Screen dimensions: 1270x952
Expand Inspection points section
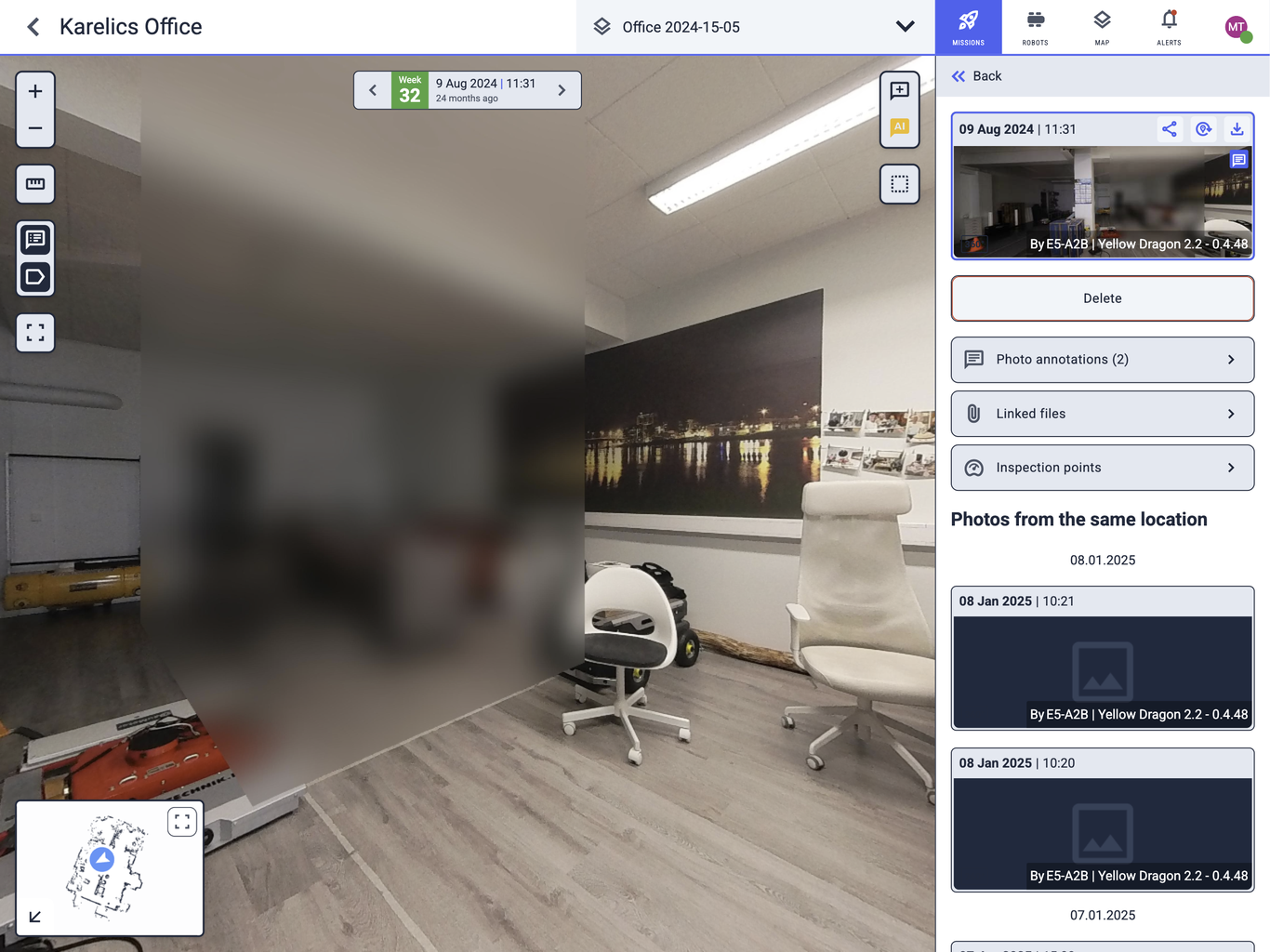pyautogui.click(x=1103, y=468)
